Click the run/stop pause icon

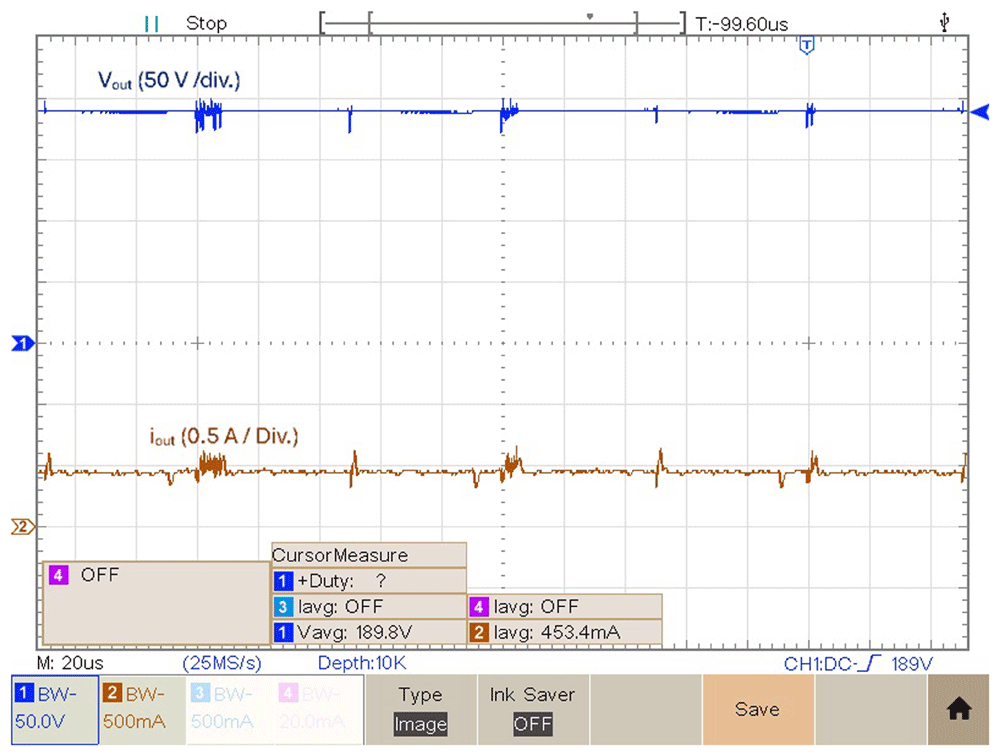152,24
